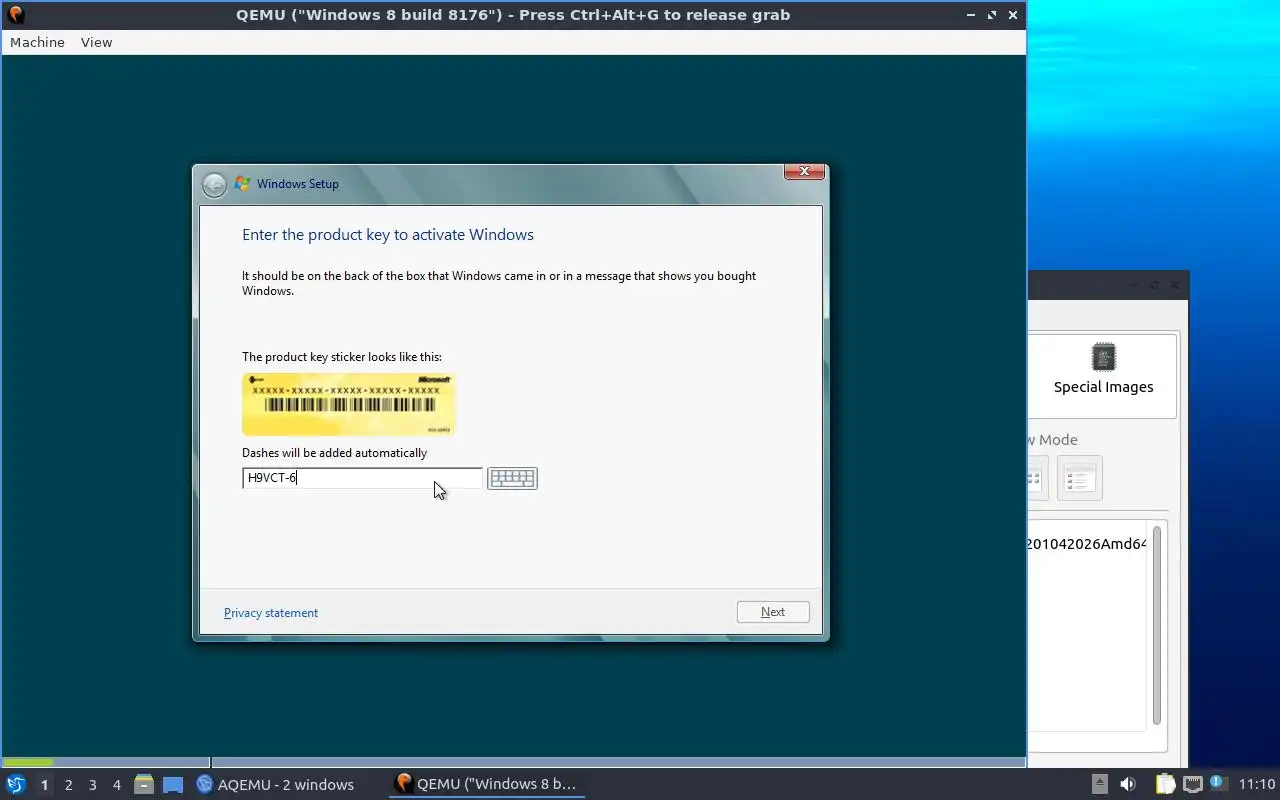This screenshot has height=800, width=1280.
Task: Switch to workspace 2
Action: [68, 785]
